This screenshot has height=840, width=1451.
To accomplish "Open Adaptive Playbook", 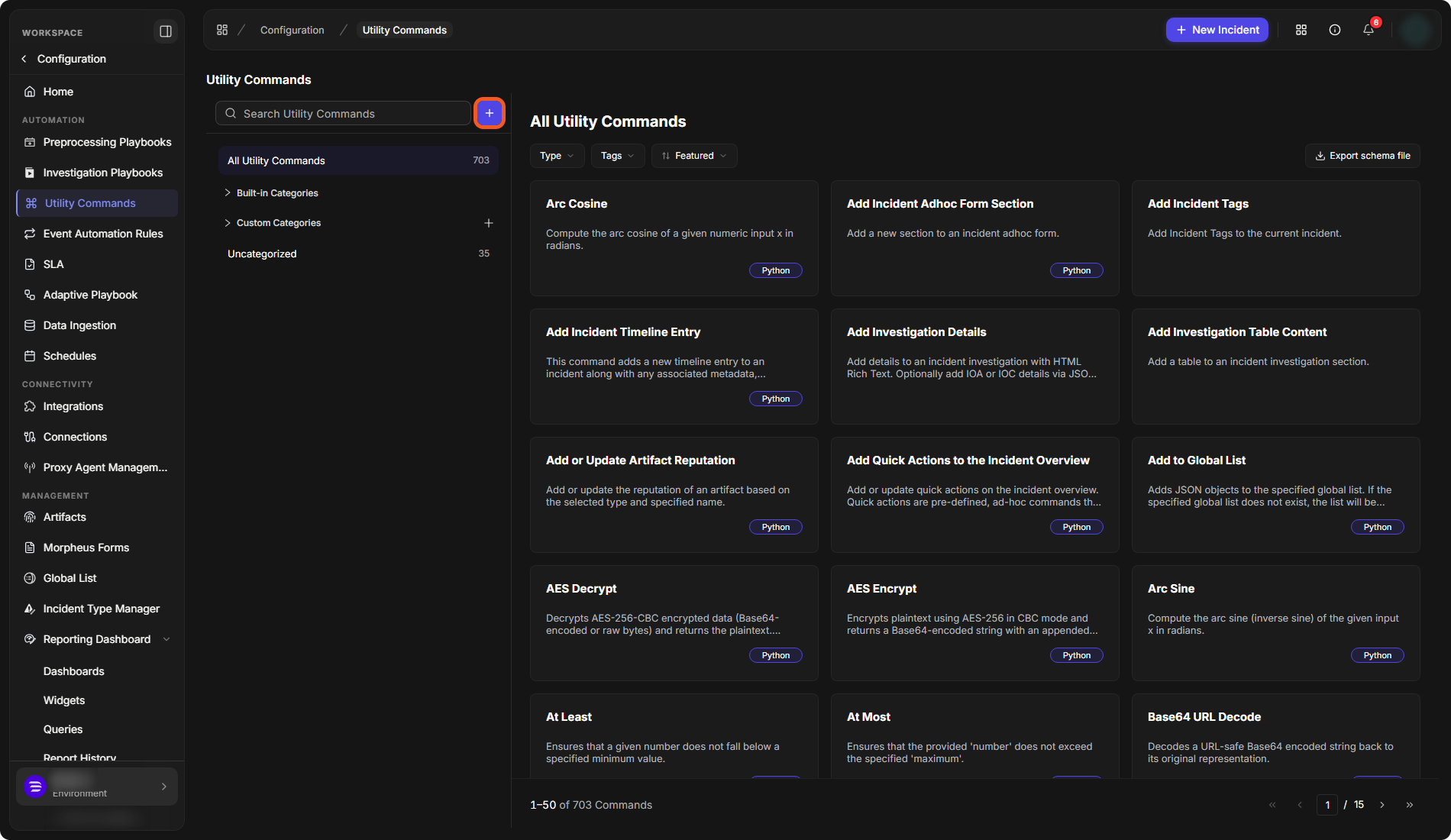I will [x=97, y=295].
